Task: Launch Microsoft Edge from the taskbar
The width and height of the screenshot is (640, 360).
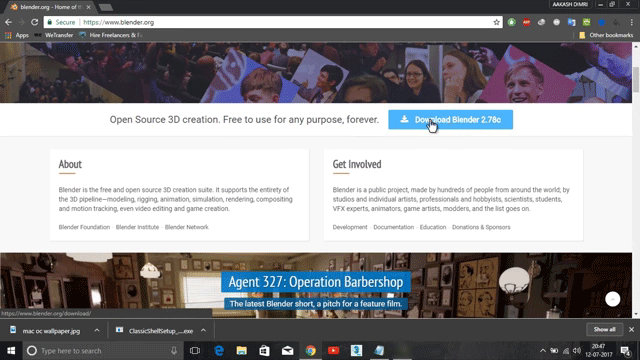Action: click(219, 351)
